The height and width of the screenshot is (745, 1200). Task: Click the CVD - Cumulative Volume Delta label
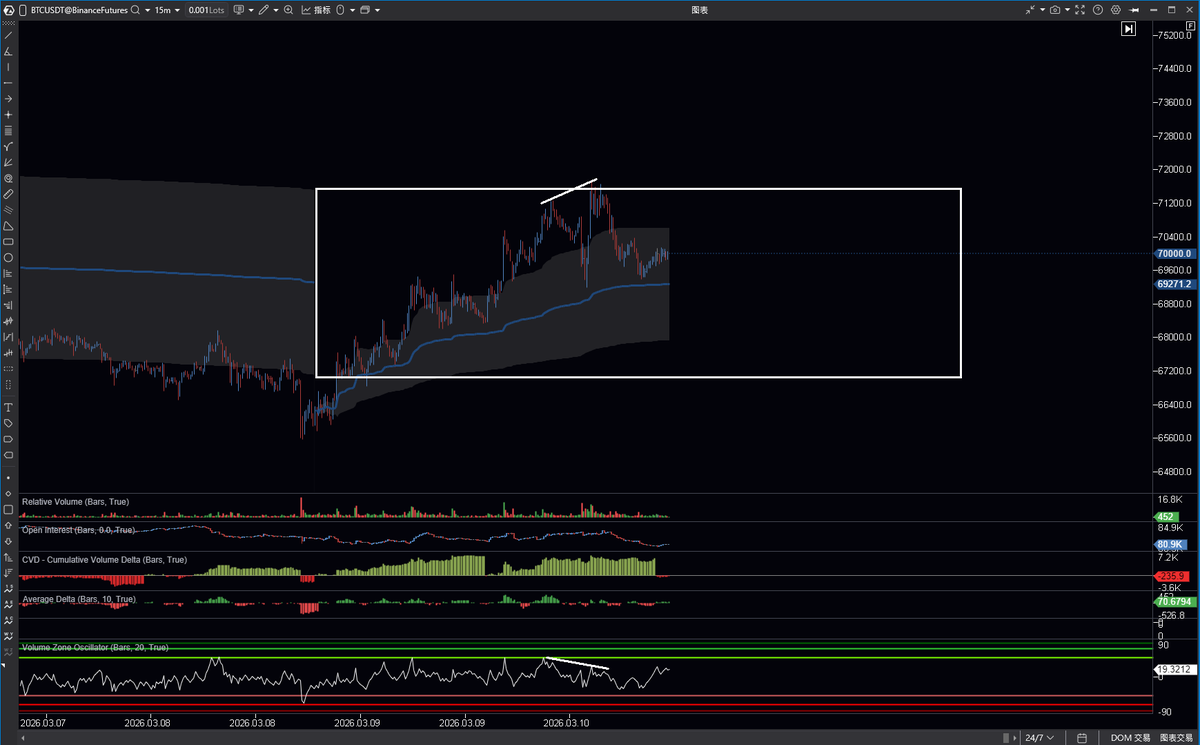[104, 559]
